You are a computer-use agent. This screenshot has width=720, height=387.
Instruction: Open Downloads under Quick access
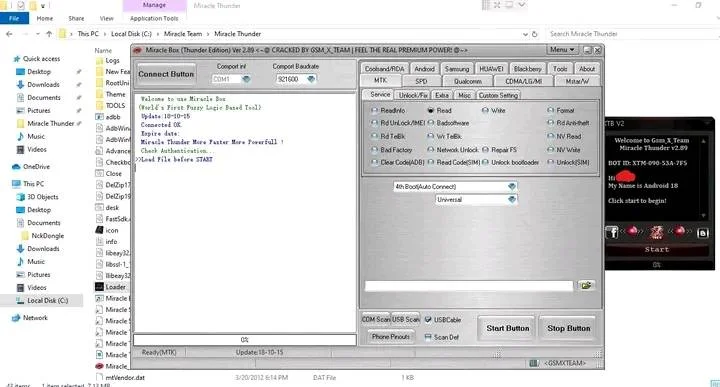pos(43,84)
